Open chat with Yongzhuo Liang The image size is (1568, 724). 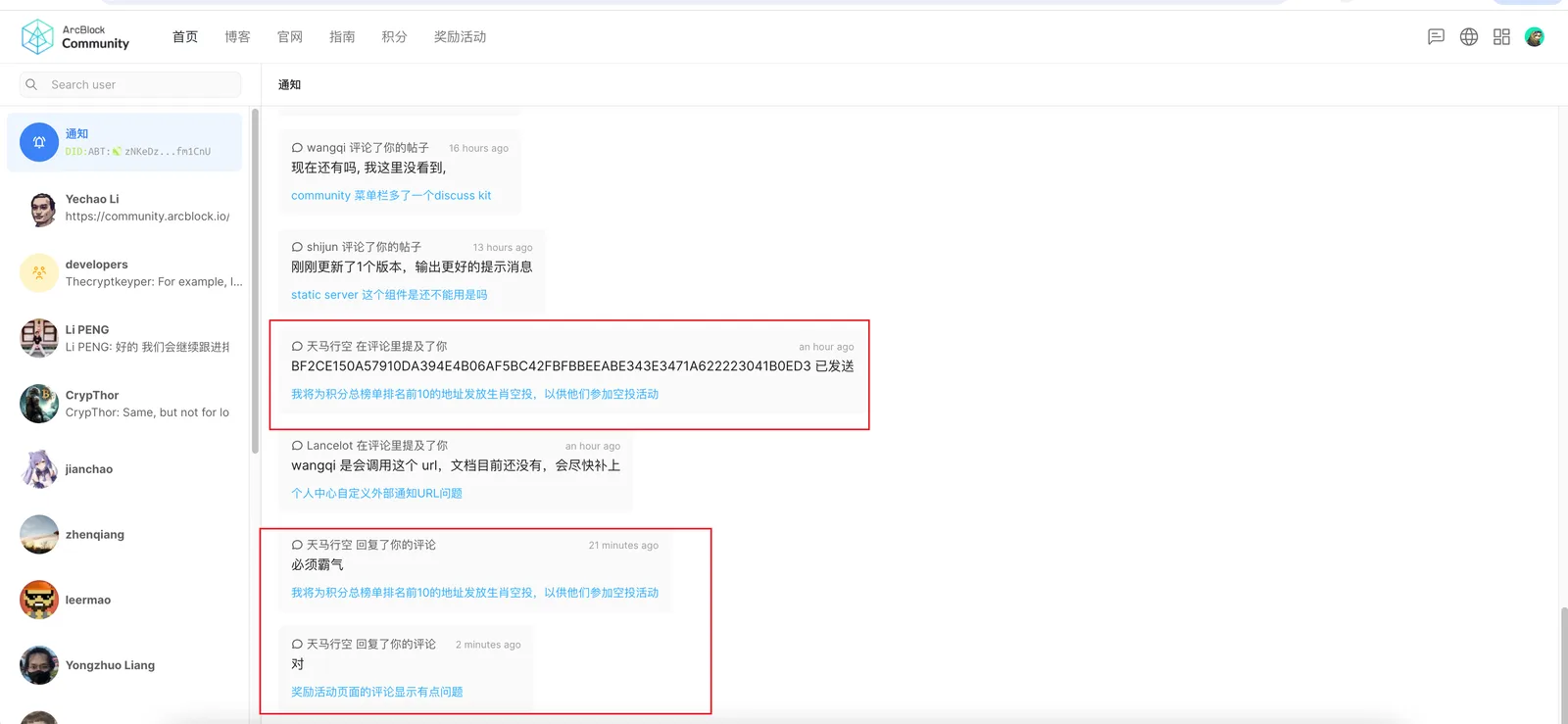click(124, 665)
